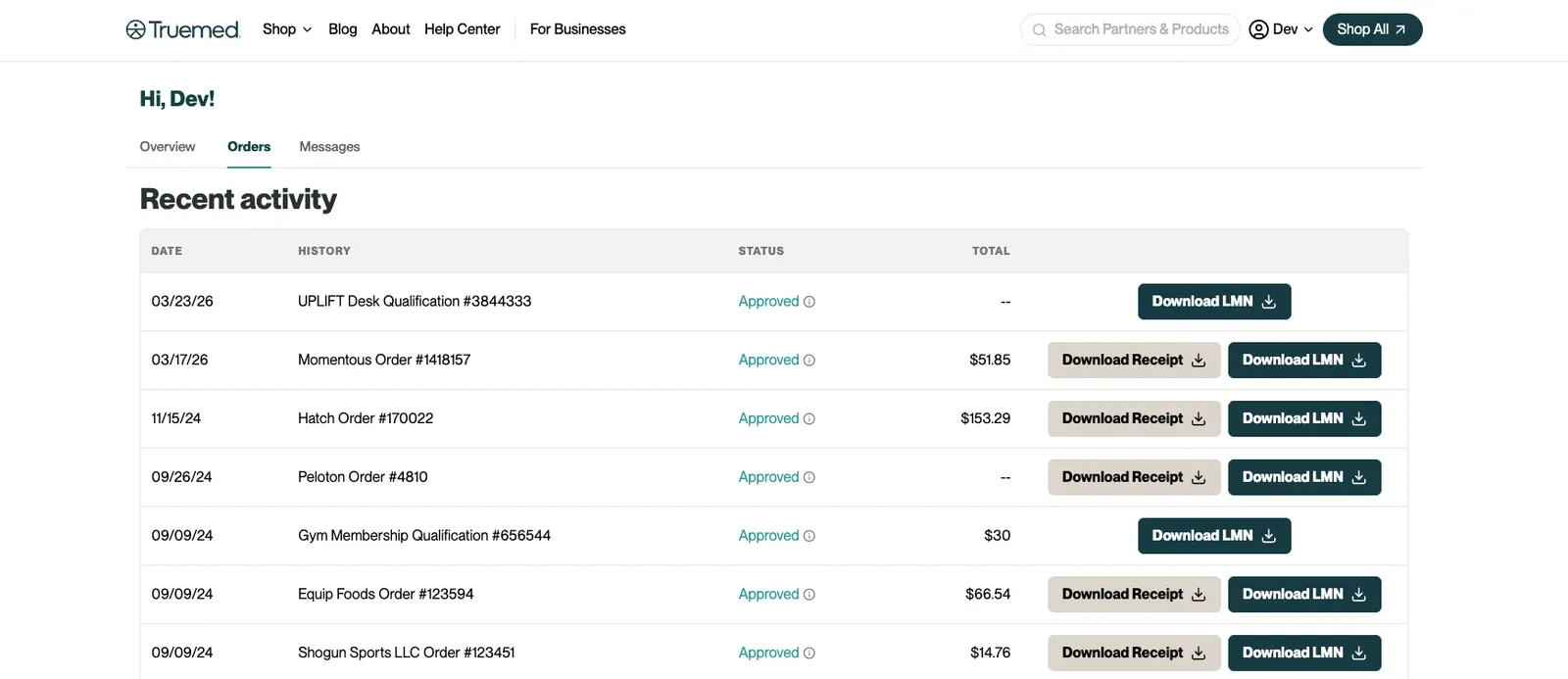Download LMN for Momentous Order #1418157

[1304, 361]
